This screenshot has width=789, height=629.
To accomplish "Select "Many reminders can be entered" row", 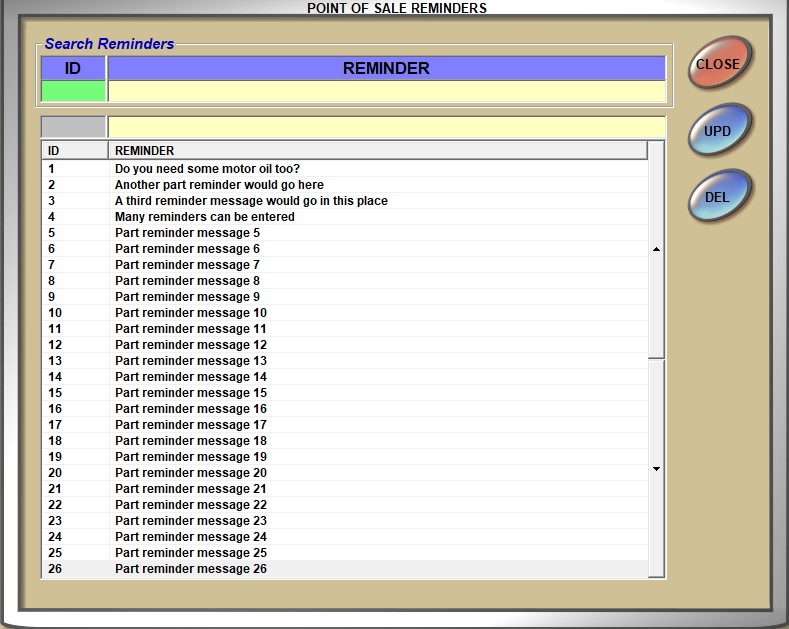I will [205, 217].
